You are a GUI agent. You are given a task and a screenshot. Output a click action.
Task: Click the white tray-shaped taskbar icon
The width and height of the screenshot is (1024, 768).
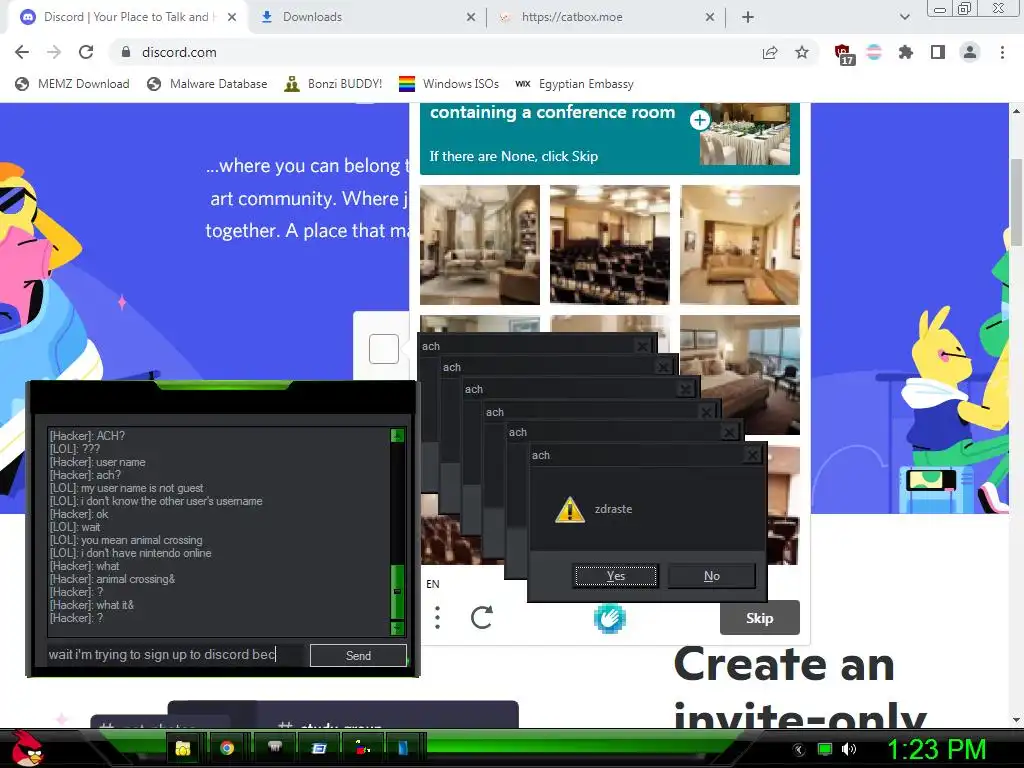[x=274, y=748]
